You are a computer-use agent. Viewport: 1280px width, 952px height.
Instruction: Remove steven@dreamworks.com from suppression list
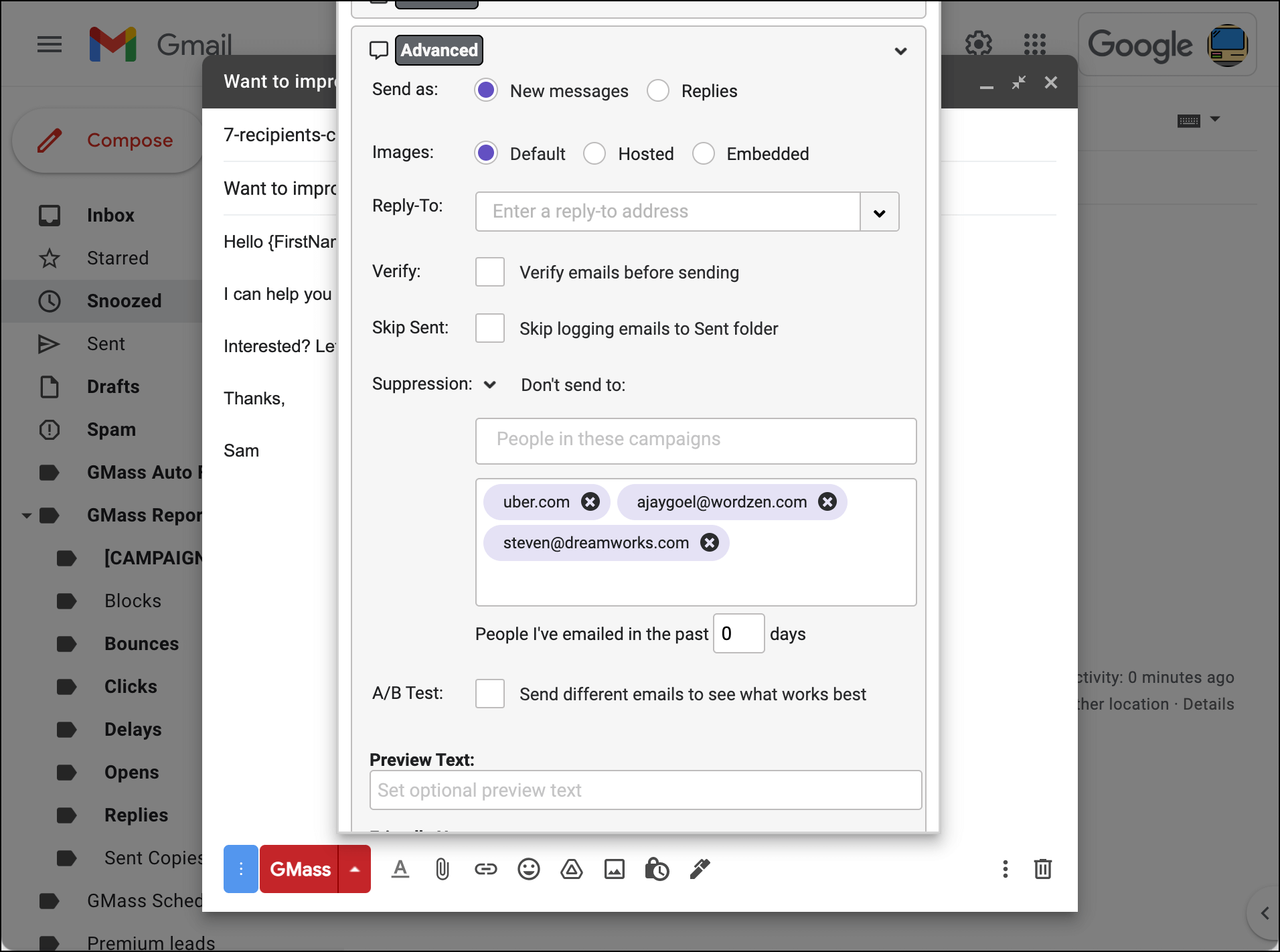coord(710,542)
